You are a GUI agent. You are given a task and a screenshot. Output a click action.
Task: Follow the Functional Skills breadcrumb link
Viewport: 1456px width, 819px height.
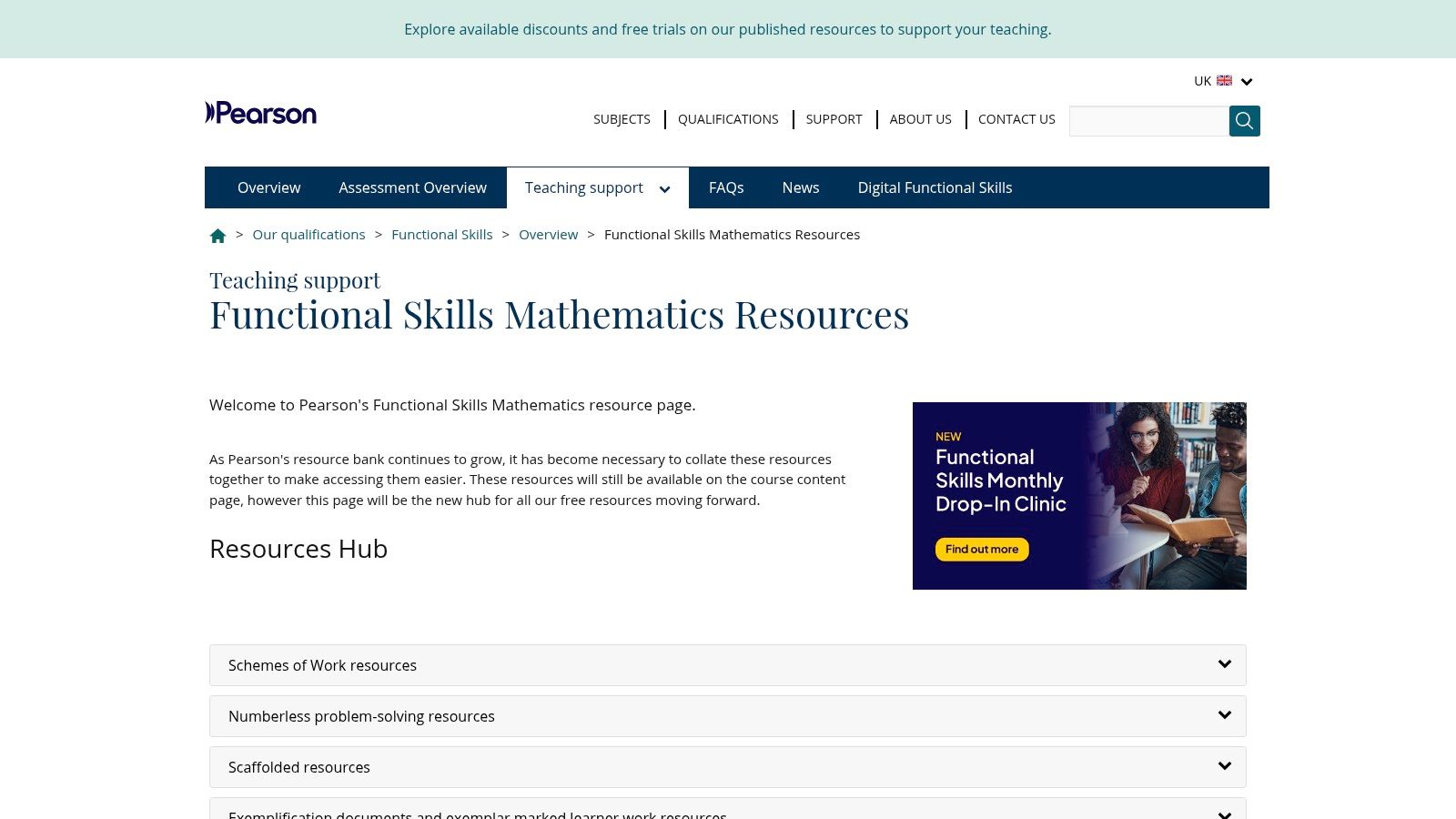point(441,234)
